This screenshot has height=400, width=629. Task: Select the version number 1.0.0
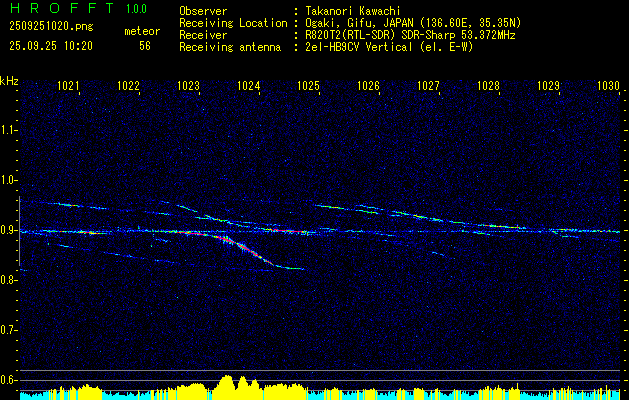(x=136, y=9)
